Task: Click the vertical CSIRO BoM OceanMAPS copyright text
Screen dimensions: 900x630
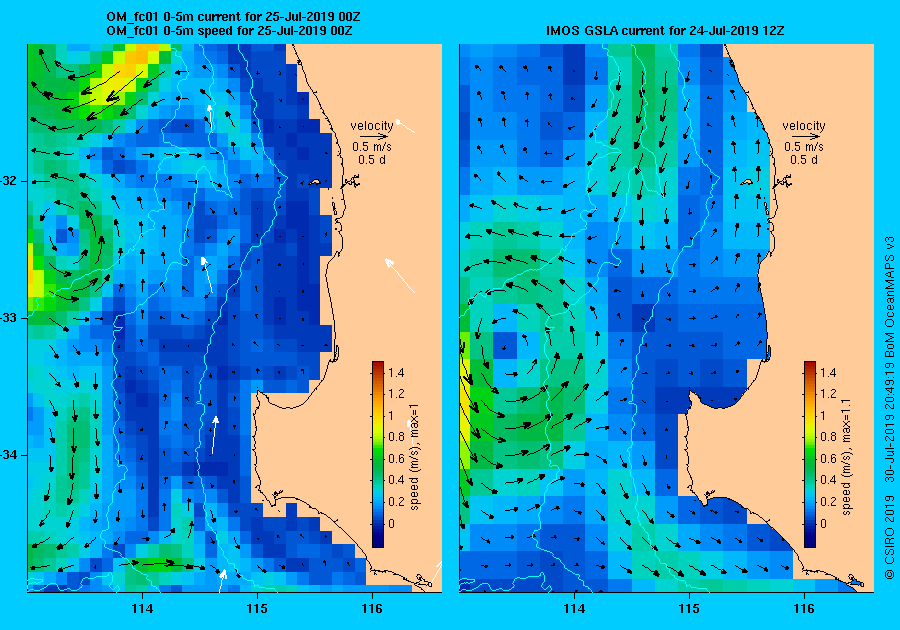Action: coord(889,407)
